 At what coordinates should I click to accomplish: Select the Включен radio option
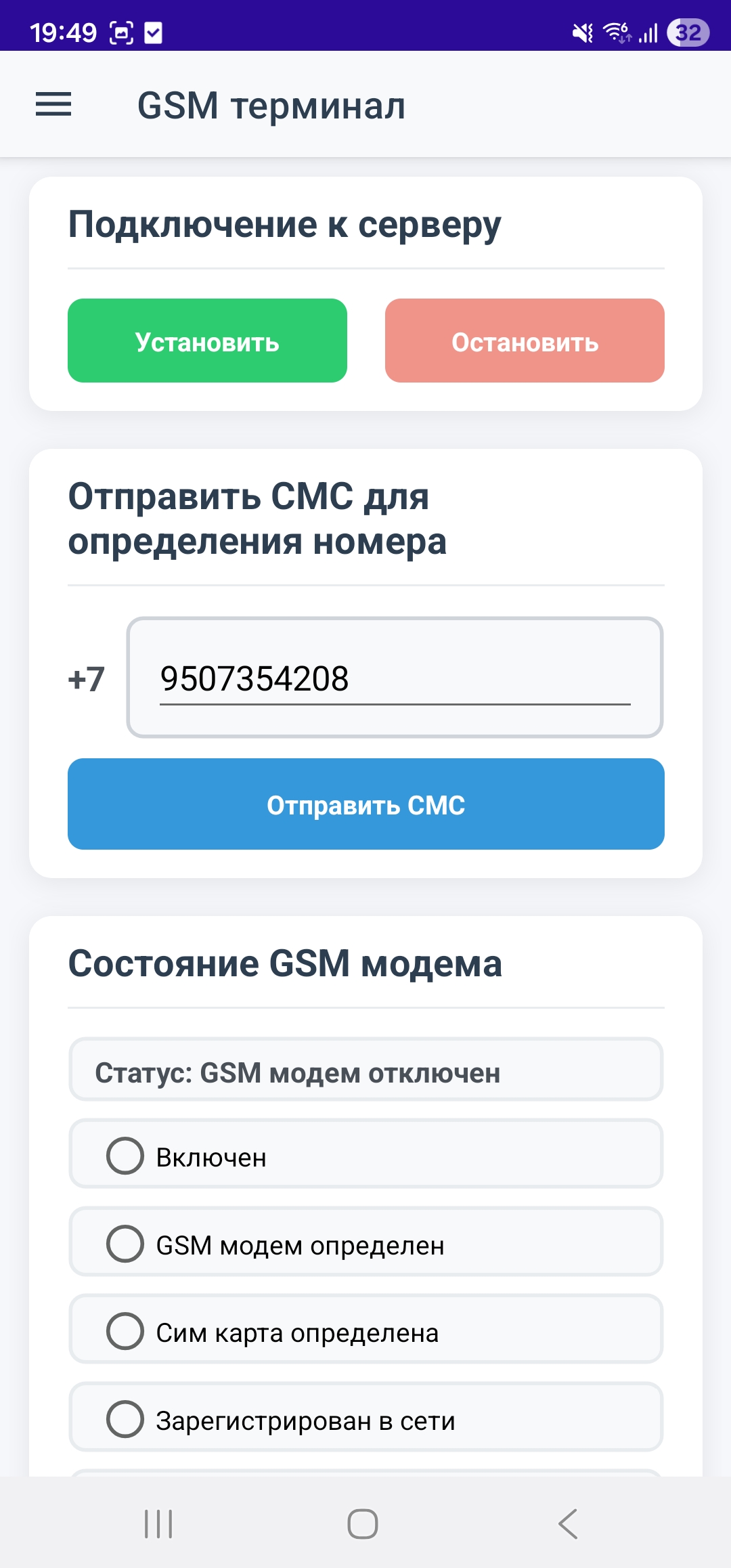pyautogui.click(x=365, y=1154)
